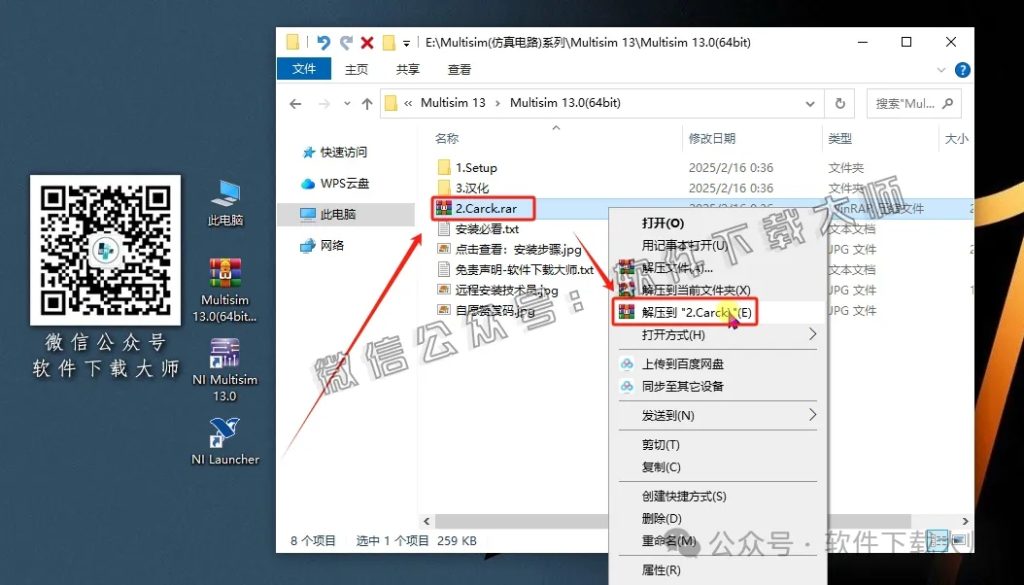Click the Back navigation arrow

coord(295,103)
